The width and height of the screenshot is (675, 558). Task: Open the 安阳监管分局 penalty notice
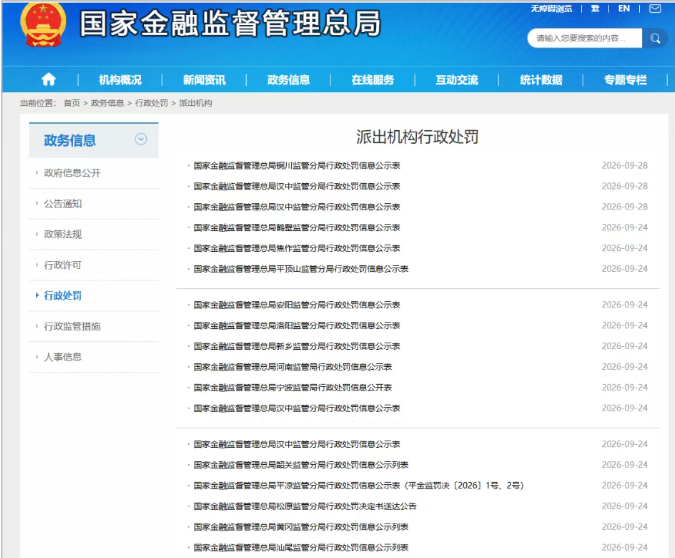coord(297,305)
